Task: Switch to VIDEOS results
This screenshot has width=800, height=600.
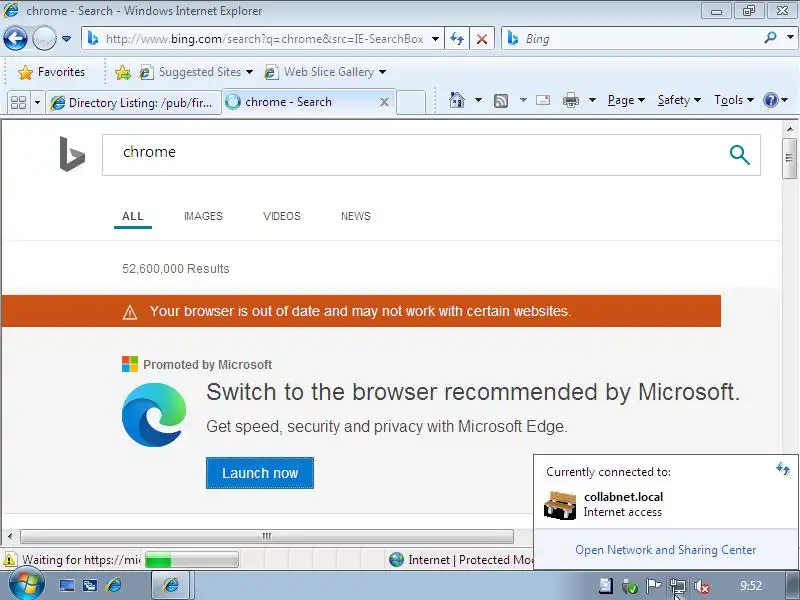Action: click(x=282, y=216)
